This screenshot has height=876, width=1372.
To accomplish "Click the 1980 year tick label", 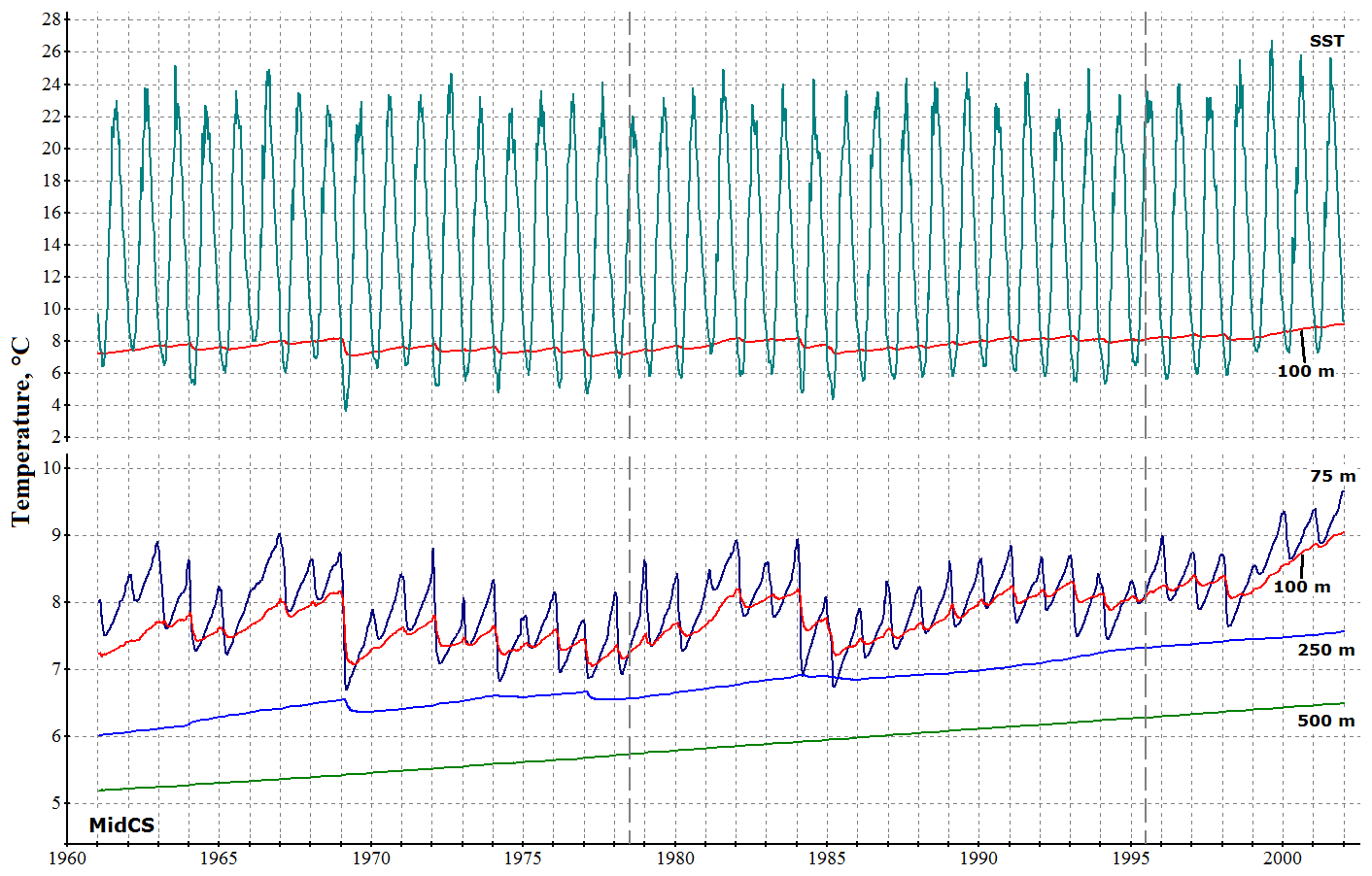I will 674,859.
